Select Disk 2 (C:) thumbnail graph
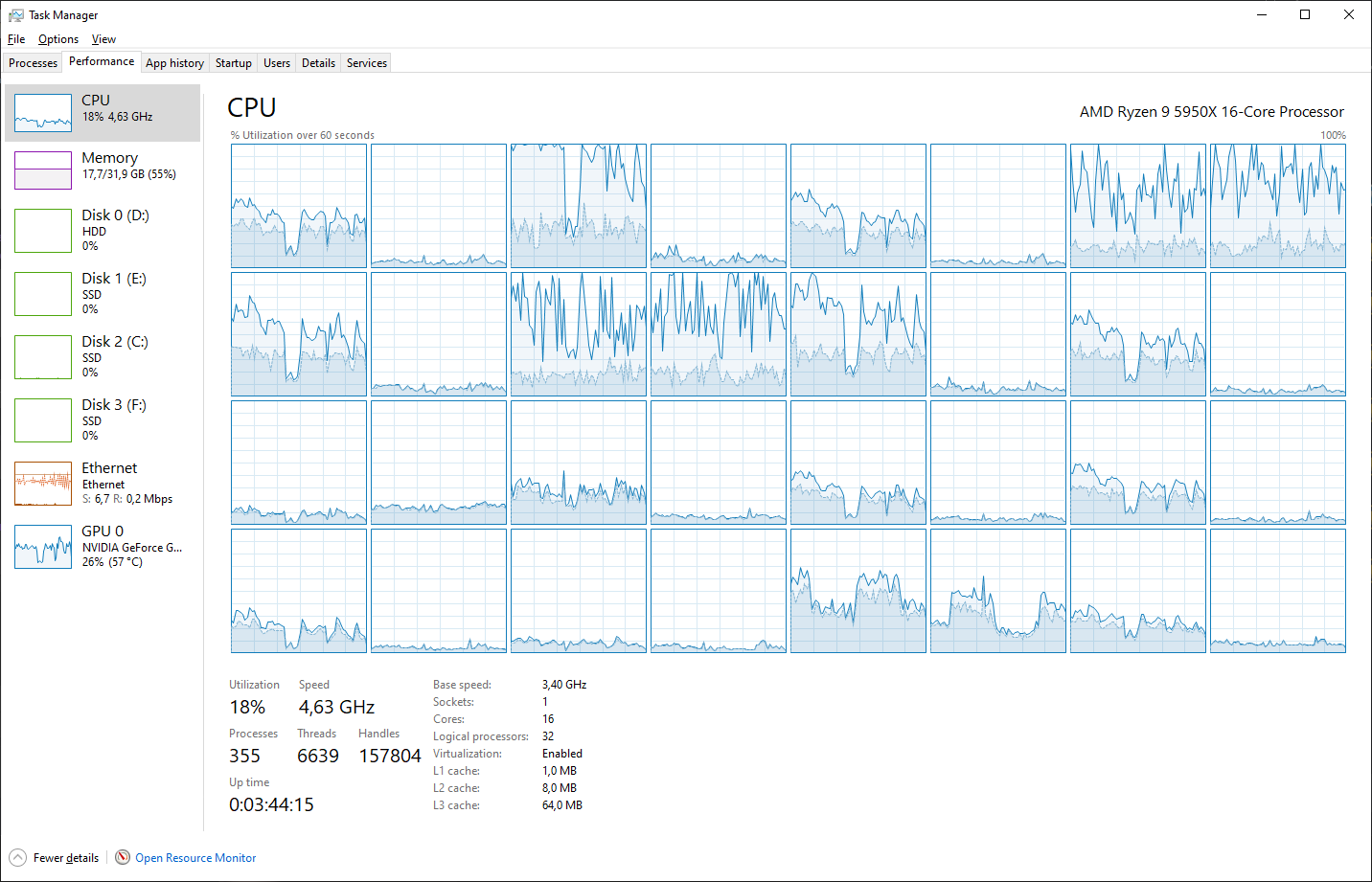The width and height of the screenshot is (1372, 882). [43, 357]
